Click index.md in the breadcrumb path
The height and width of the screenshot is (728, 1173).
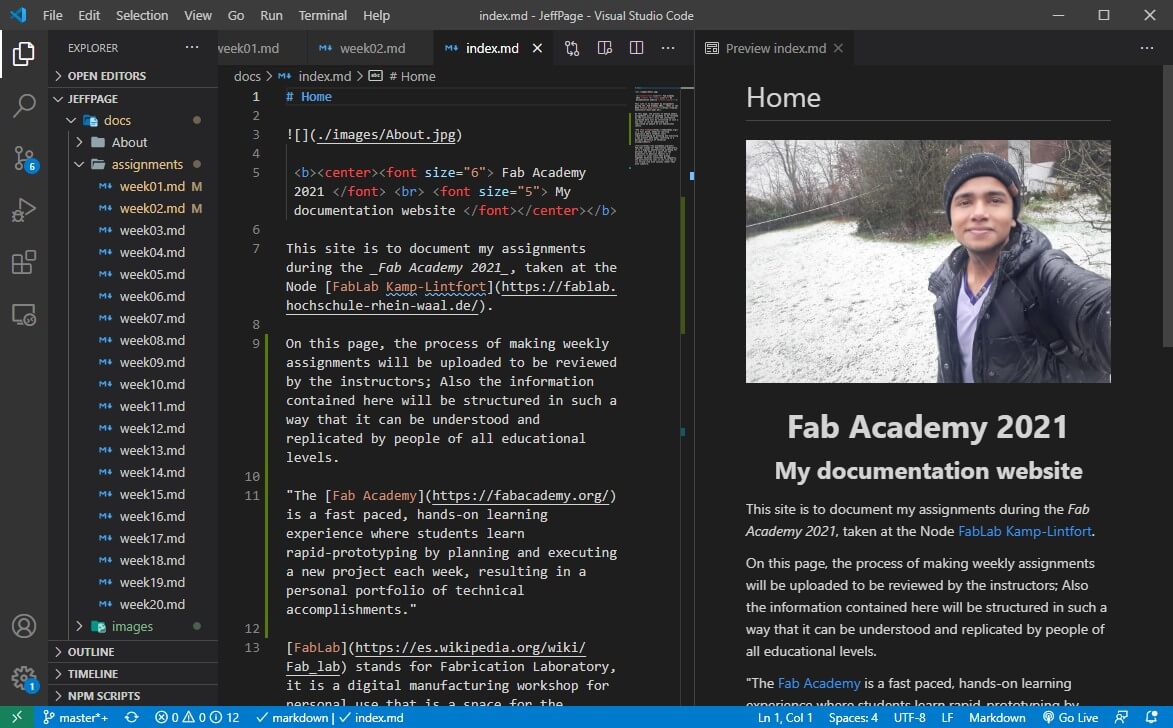324,76
